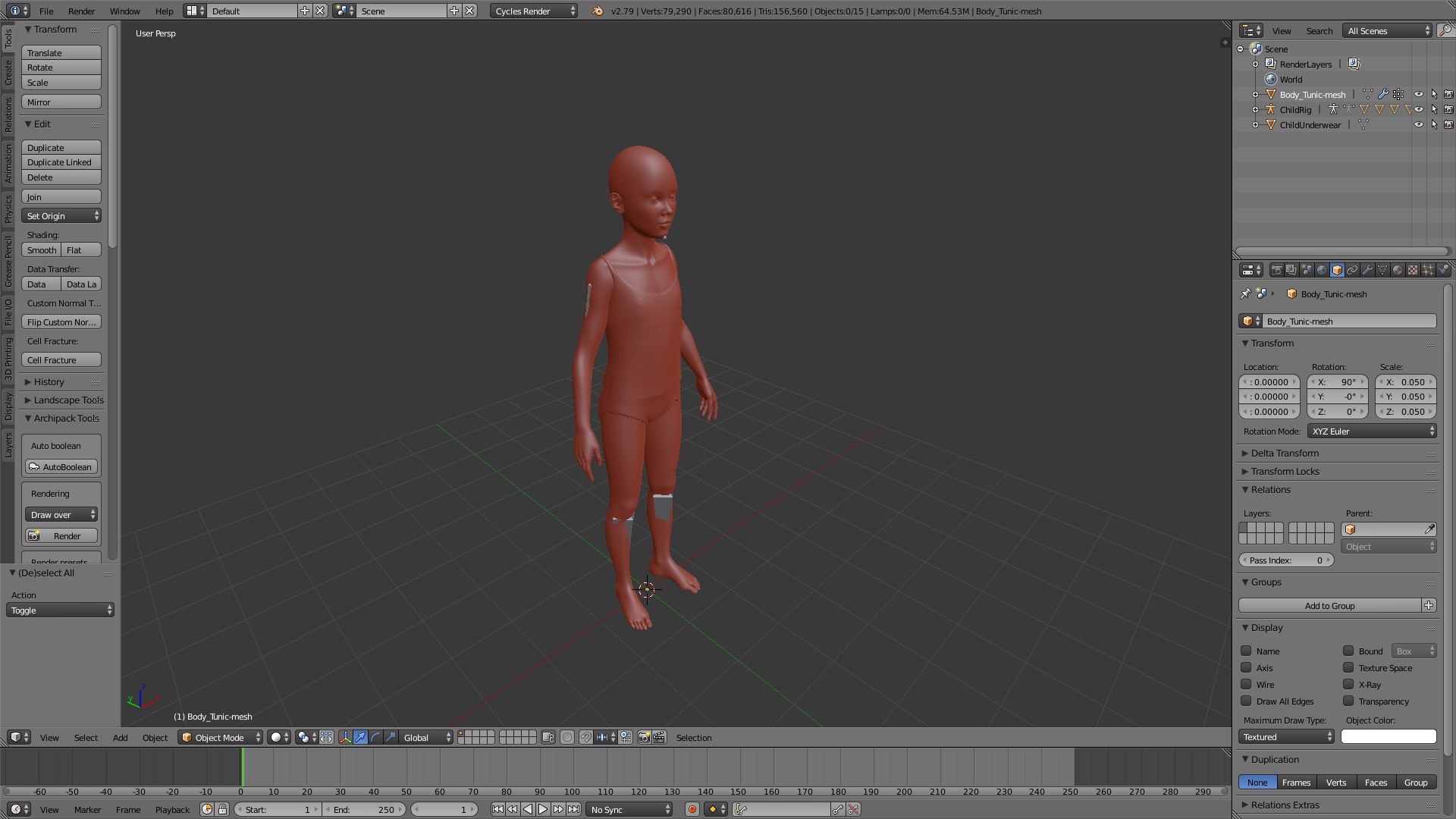Click the Pass Index value slider

tap(1285, 560)
